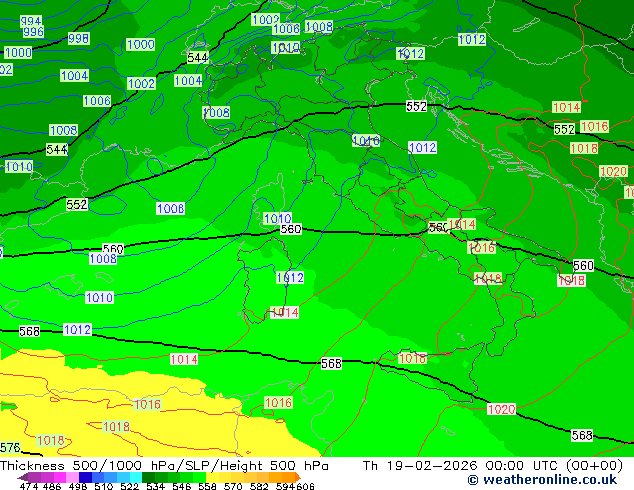Click the darkest green legend swatch above 534
634x490 pixels.
146,477
